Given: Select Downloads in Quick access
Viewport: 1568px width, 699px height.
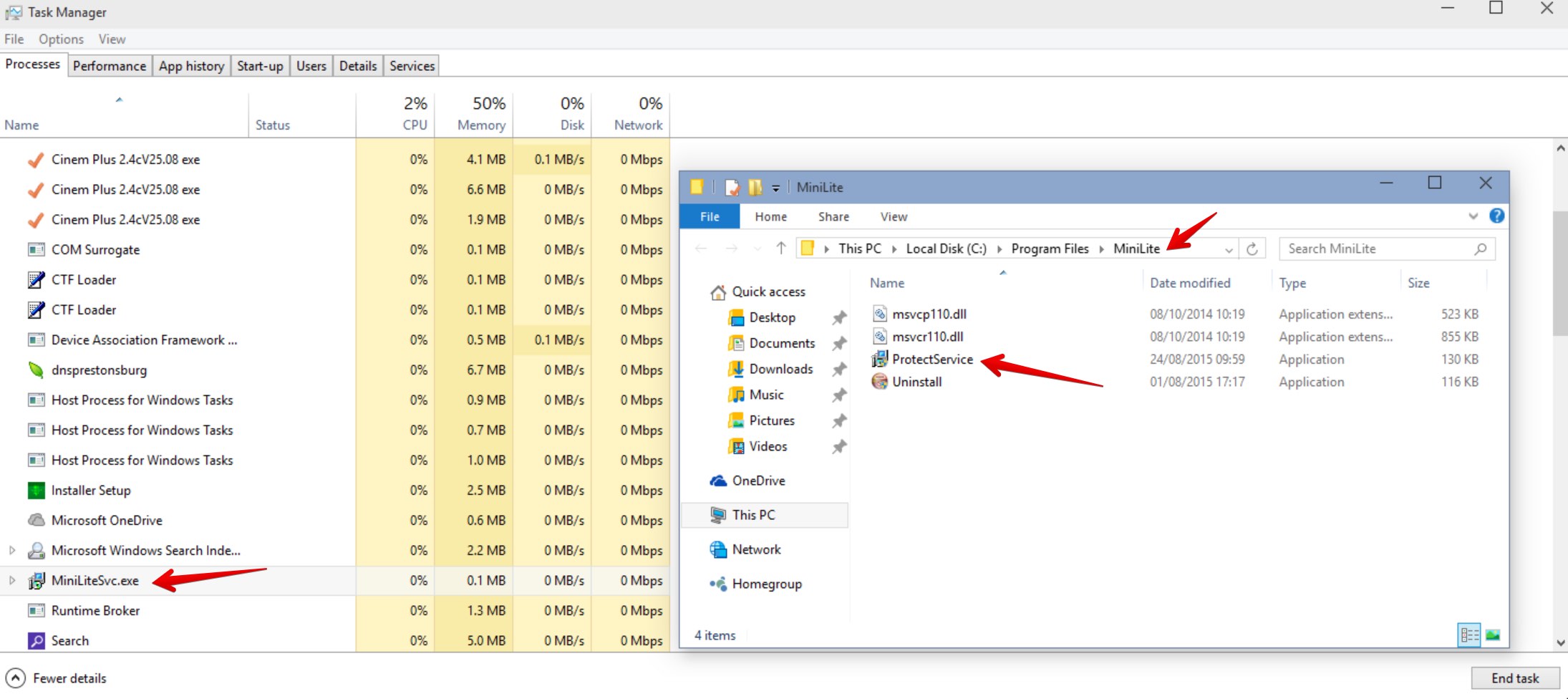Looking at the screenshot, I should (780, 369).
